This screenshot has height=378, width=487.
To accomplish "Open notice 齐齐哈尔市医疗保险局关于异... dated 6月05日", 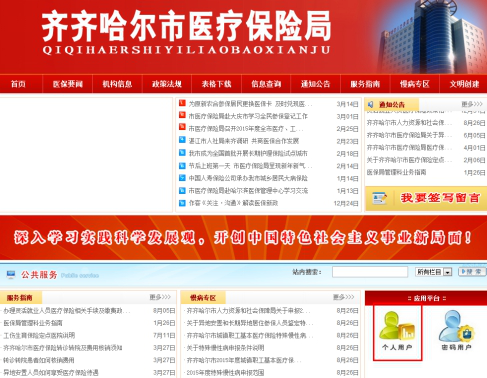I will [x=409, y=135].
